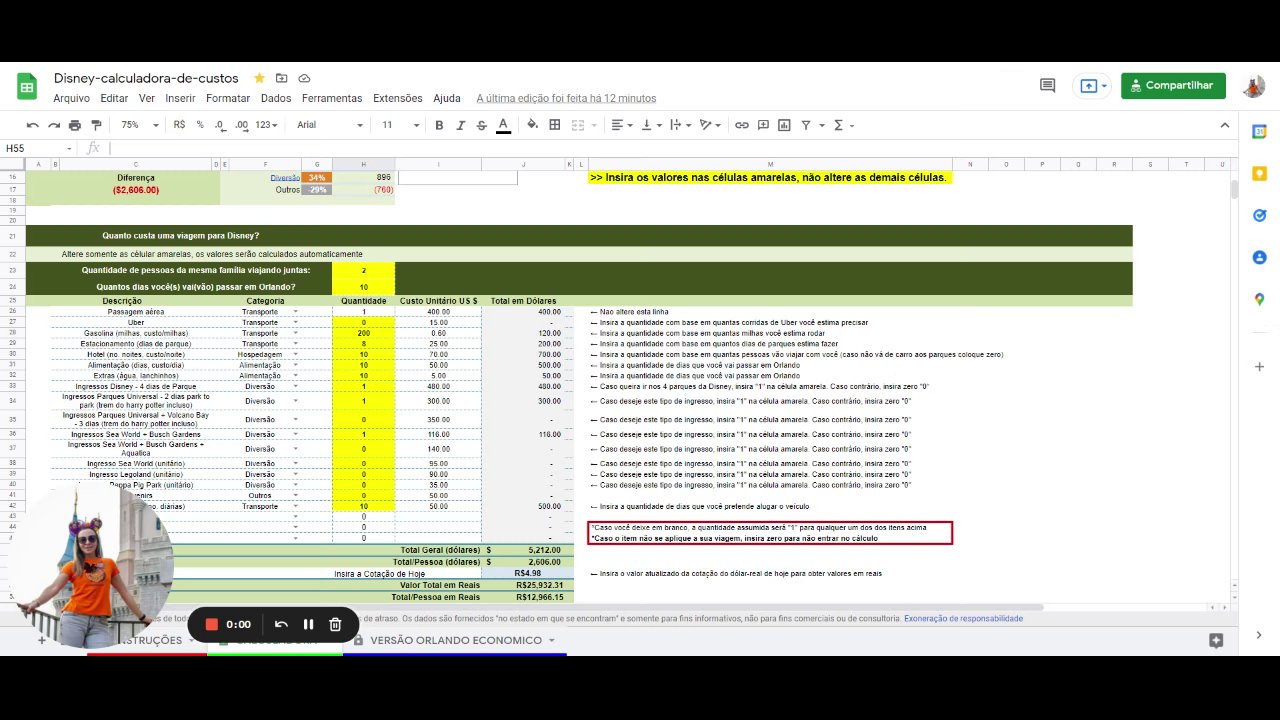The height and width of the screenshot is (720, 1280).
Task: Open Google Keep in the side panel
Action: 1260,173
